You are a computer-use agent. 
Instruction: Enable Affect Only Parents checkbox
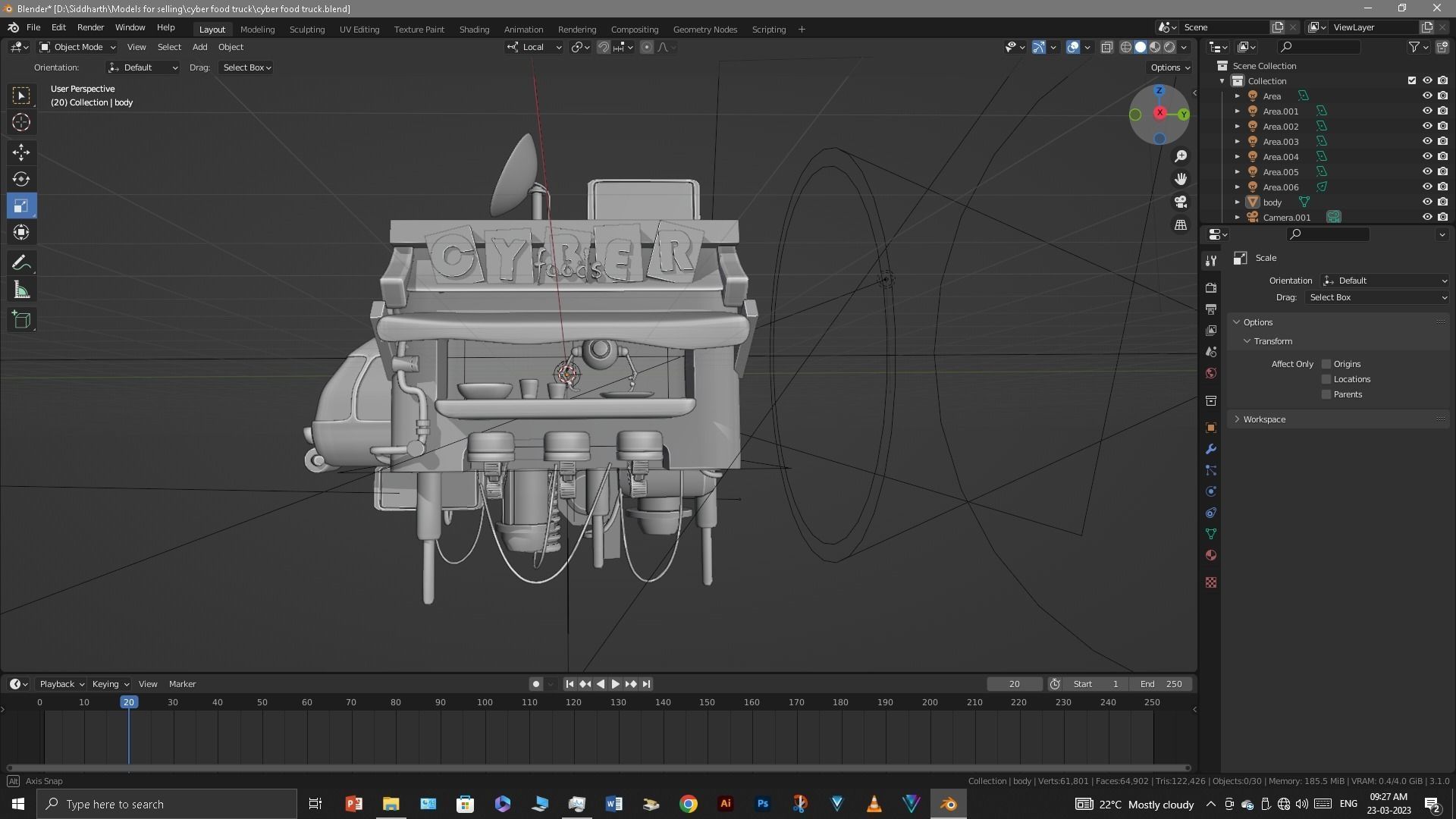1326,394
